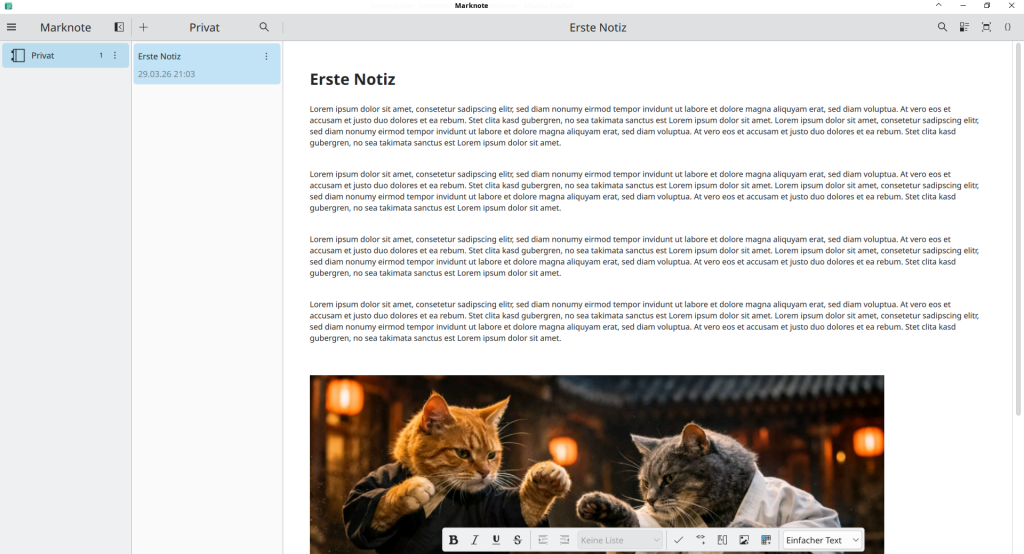This screenshot has width=1024, height=554.
Task: Enter focus mode for the editor
Action: (986, 27)
